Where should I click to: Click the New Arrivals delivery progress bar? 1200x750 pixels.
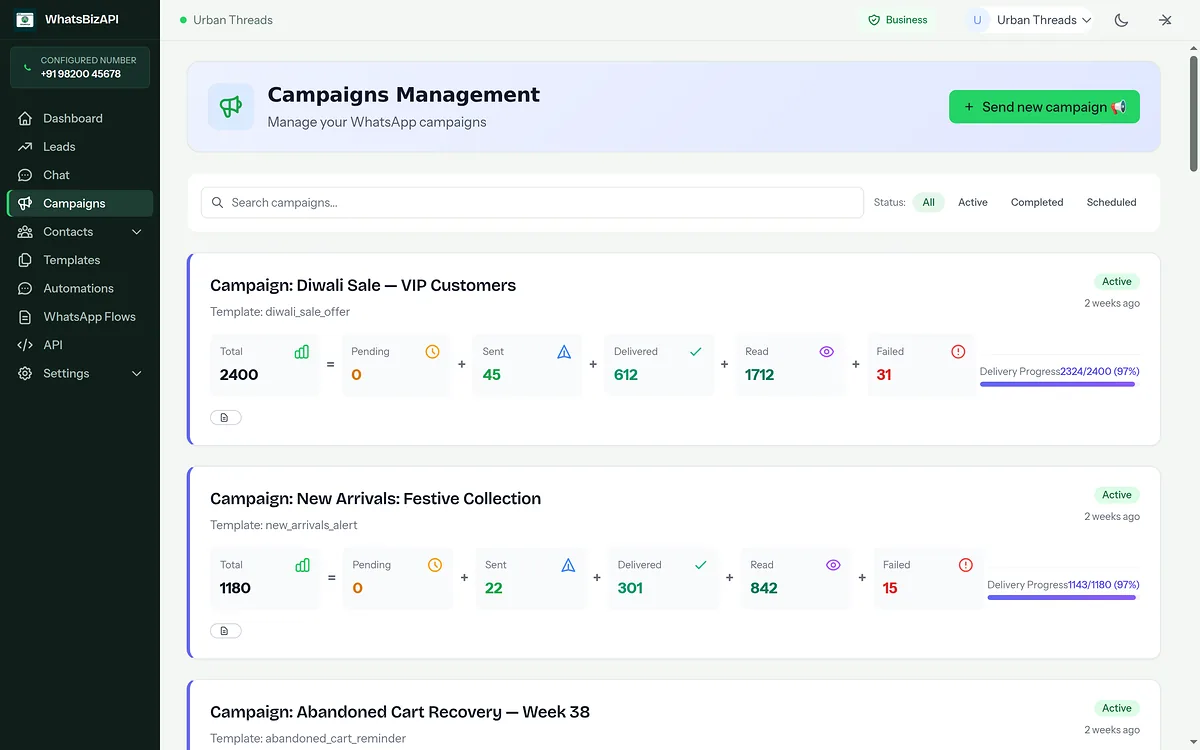pyautogui.click(x=1062, y=597)
